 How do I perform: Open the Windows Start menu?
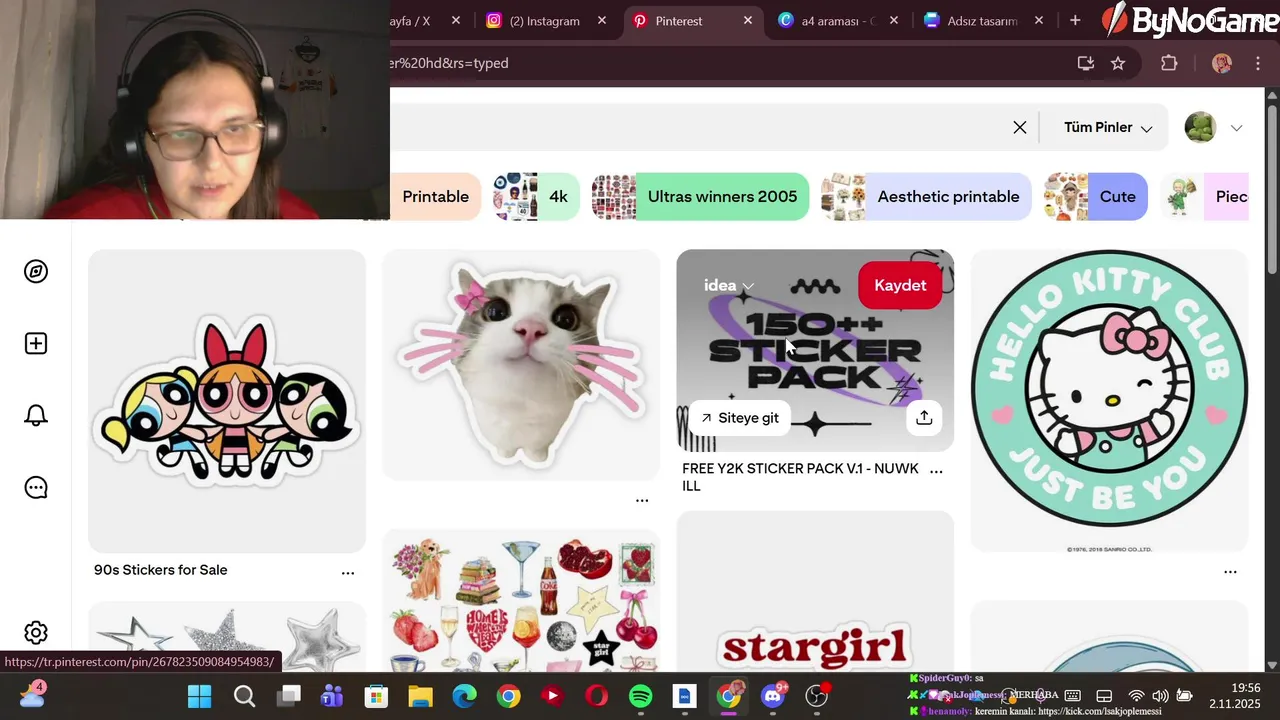point(200,695)
